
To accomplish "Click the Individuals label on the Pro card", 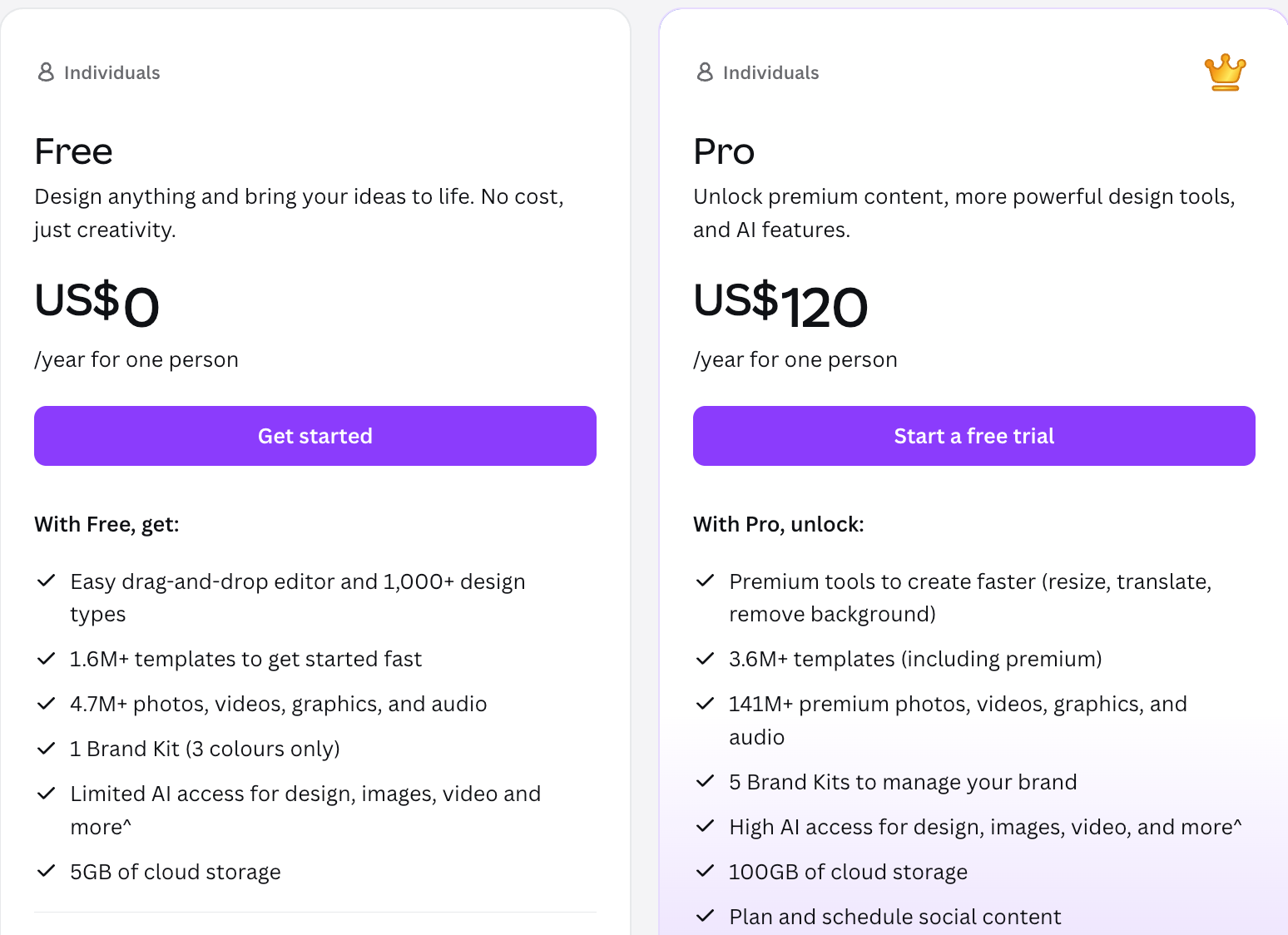I will [x=771, y=72].
